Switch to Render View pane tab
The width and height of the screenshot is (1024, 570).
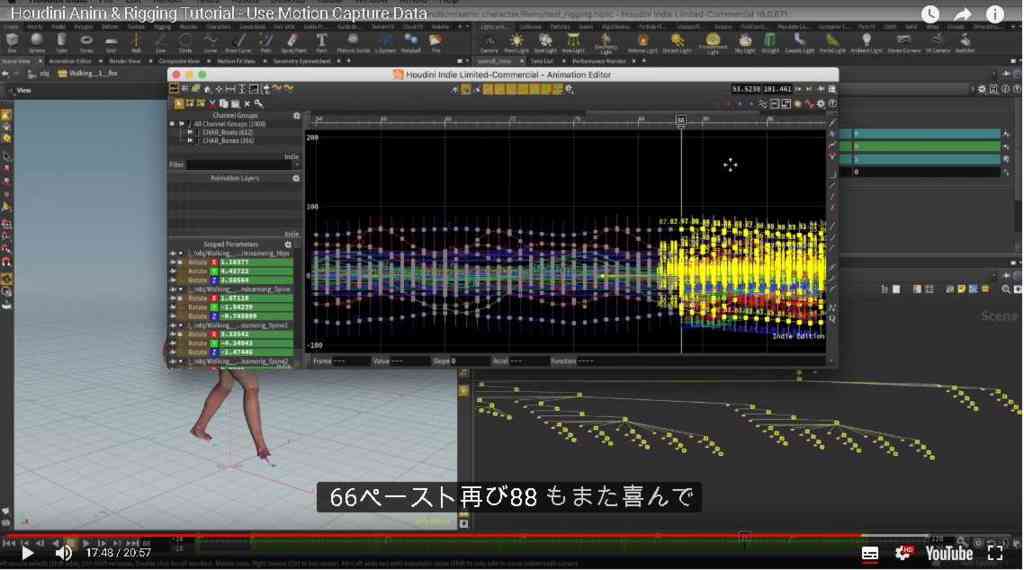125,61
